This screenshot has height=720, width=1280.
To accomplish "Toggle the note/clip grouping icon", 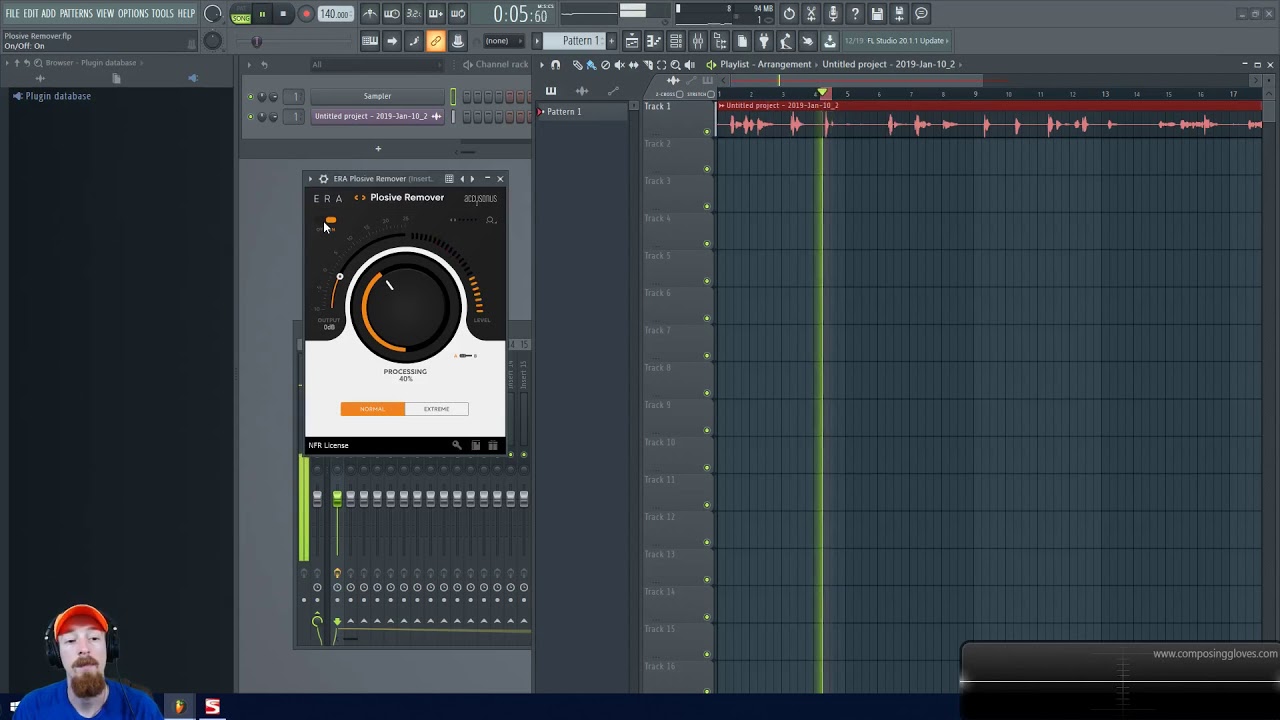I will (x=414, y=41).
